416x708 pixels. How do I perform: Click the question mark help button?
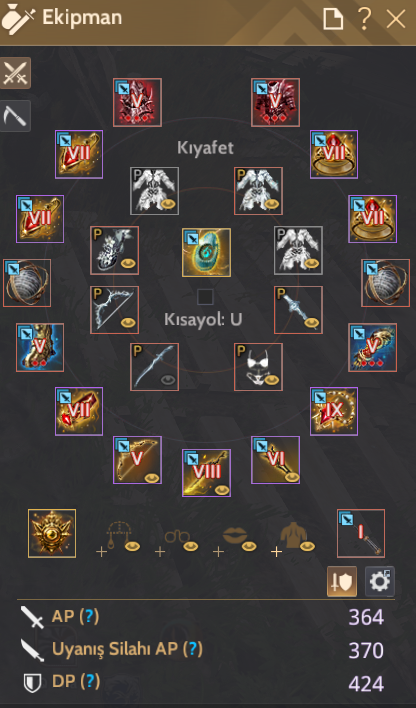(364, 19)
